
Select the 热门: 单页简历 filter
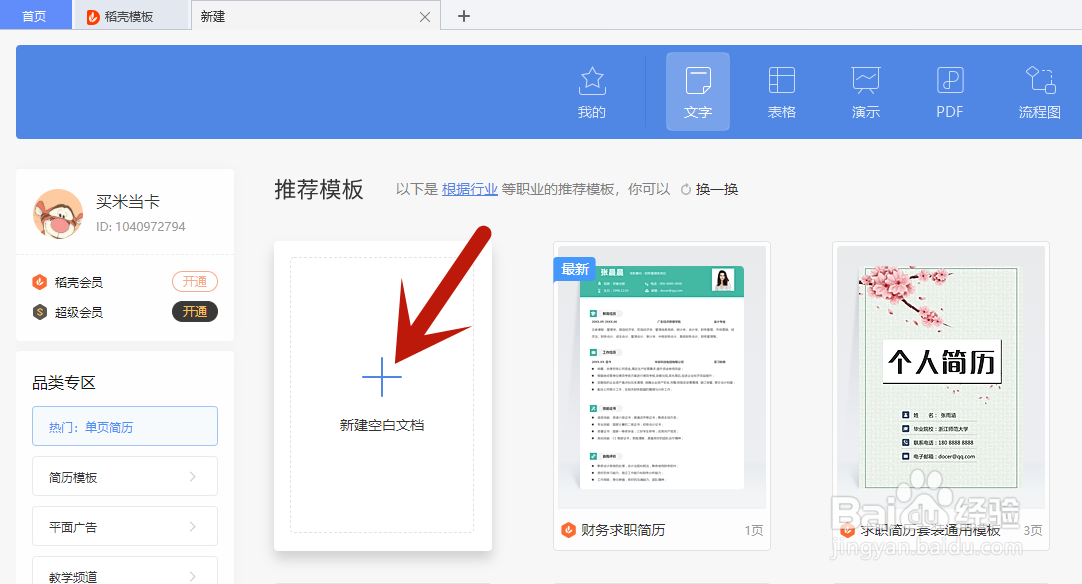pos(124,426)
